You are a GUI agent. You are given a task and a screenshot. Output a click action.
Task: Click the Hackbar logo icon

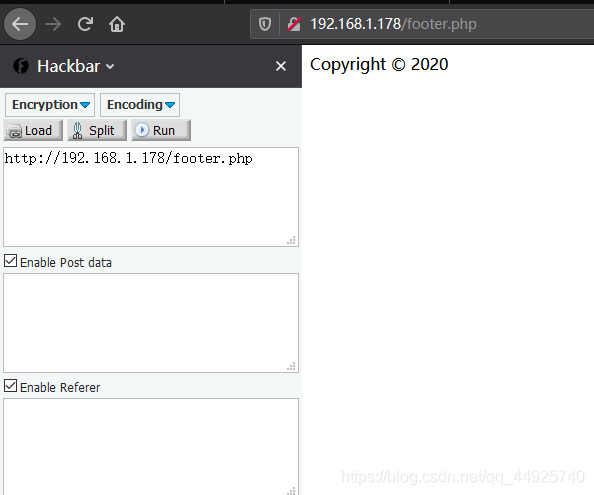click(21, 66)
